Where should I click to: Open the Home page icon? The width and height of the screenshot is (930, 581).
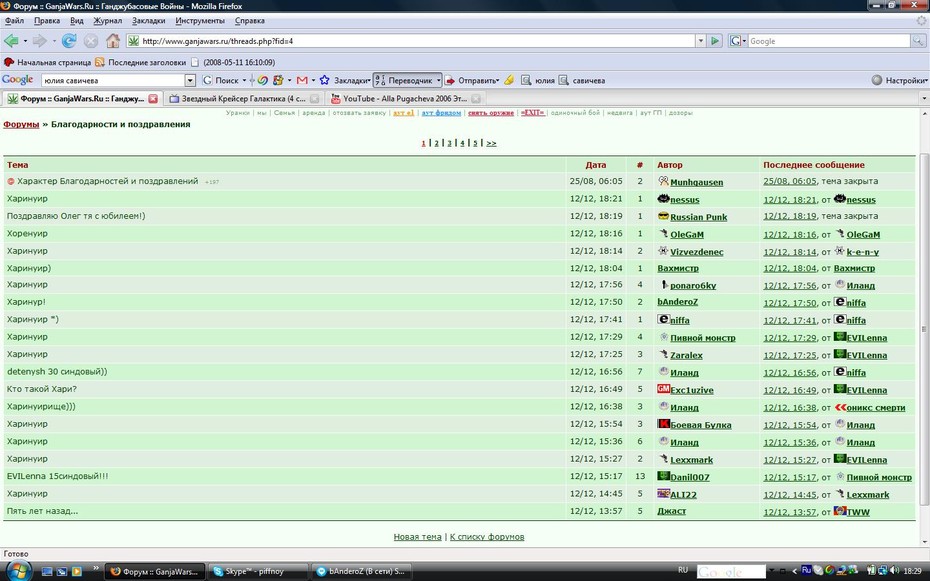(x=113, y=41)
